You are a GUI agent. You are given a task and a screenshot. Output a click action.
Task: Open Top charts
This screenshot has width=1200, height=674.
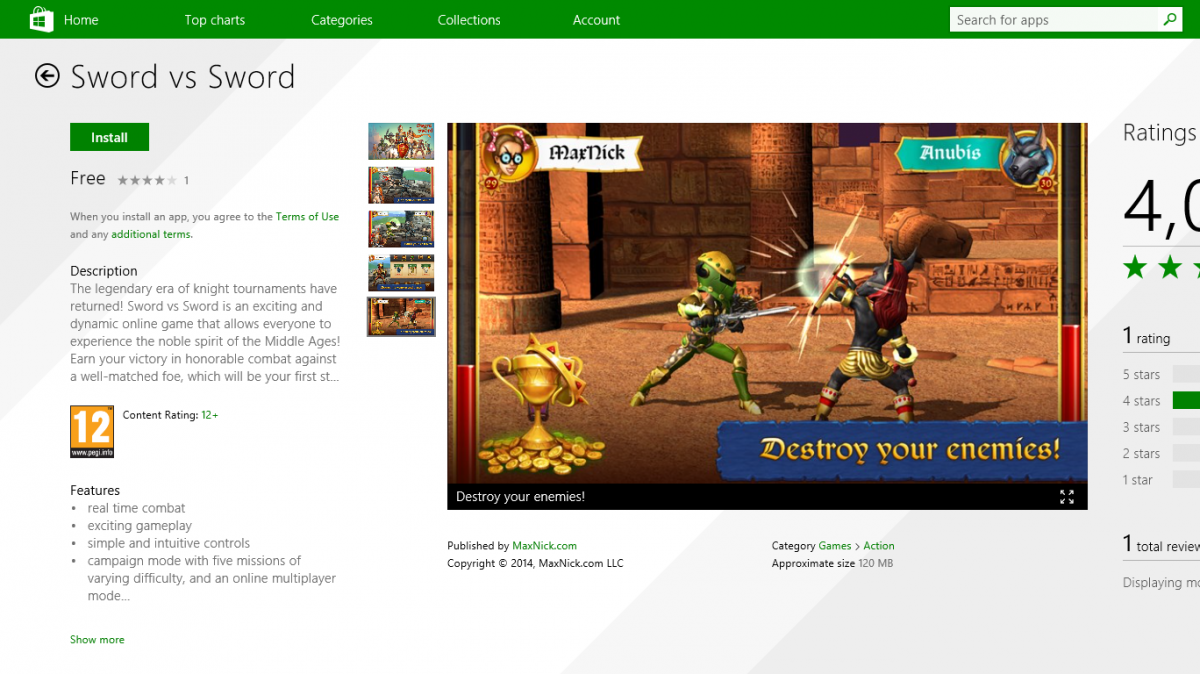pyautogui.click(x=214, y=20)
